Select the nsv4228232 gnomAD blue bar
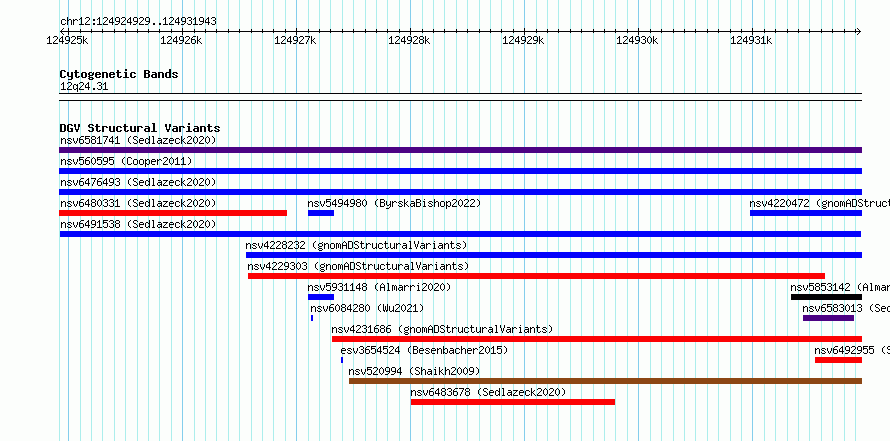Viewport: 890px width, 441px height. click(554, 255)
